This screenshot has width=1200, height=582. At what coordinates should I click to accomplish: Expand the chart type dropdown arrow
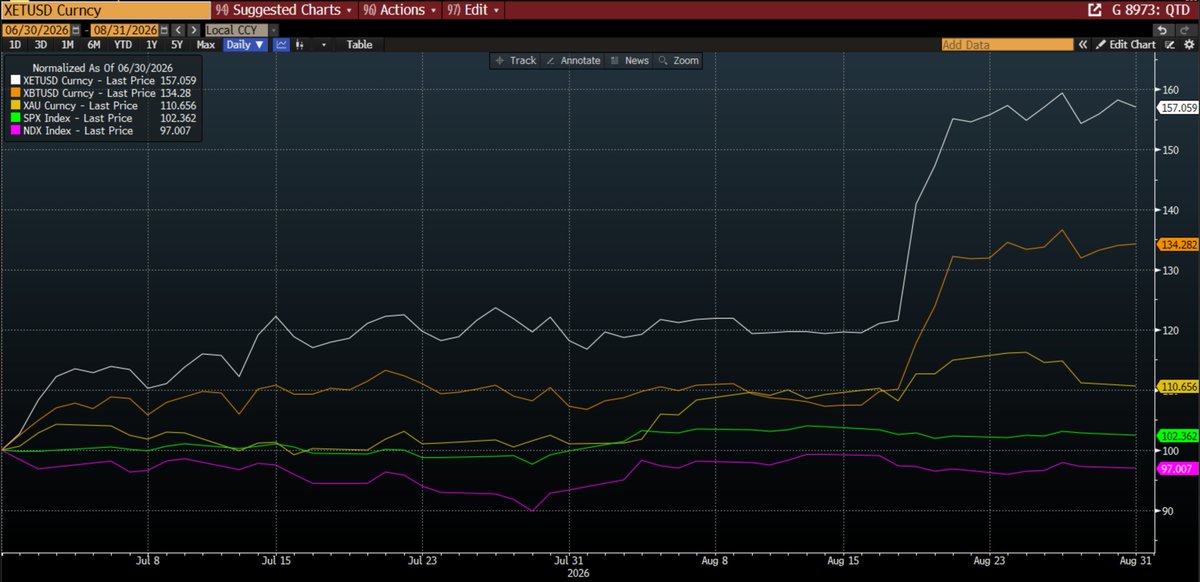tap(324, 45)
